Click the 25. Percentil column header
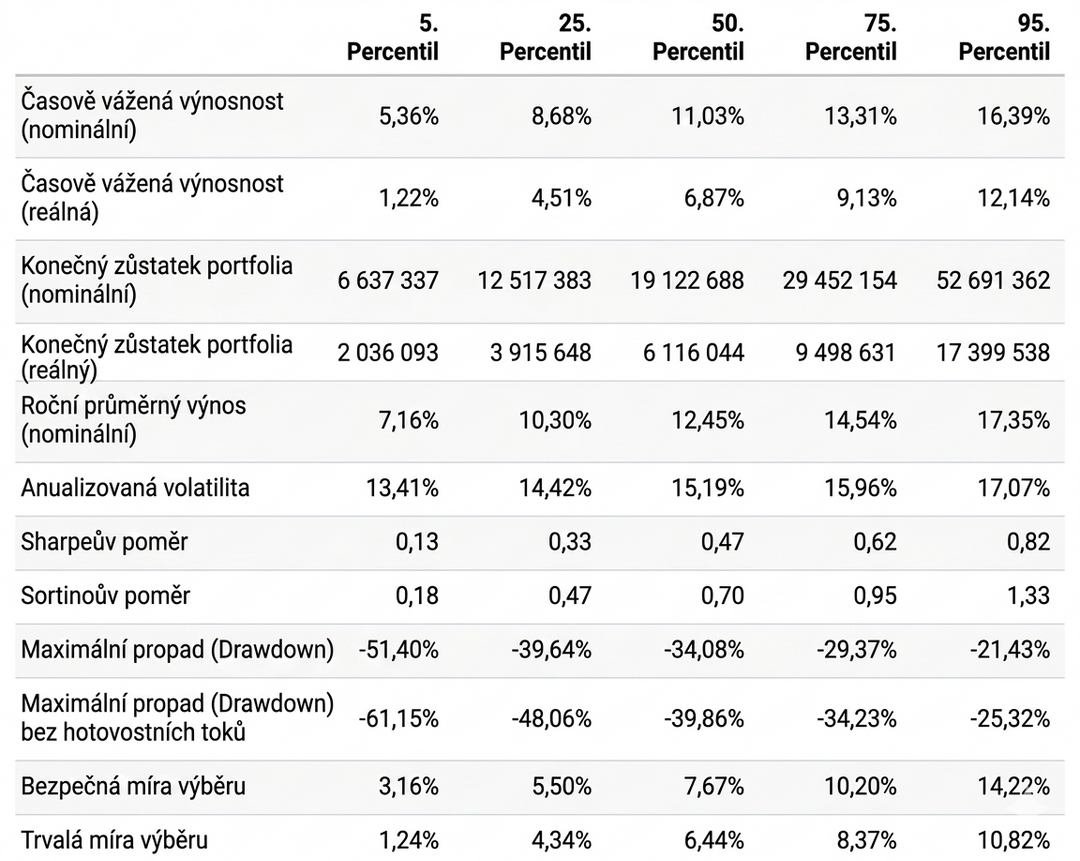The width and height of the screenshot is (1080, 861). [x=545, y=38]
